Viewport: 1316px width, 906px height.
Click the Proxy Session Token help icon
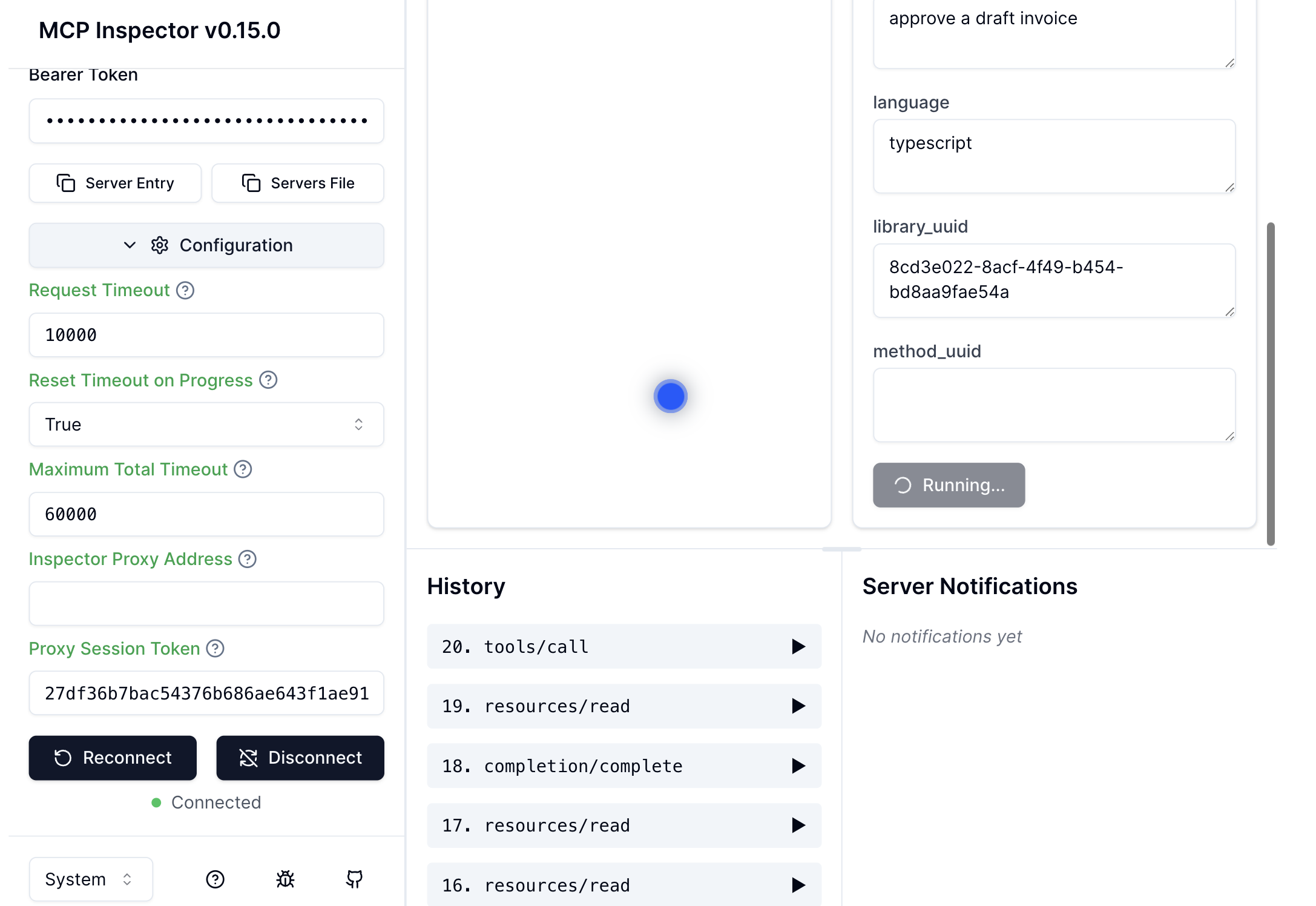click(x=215, y=649)
